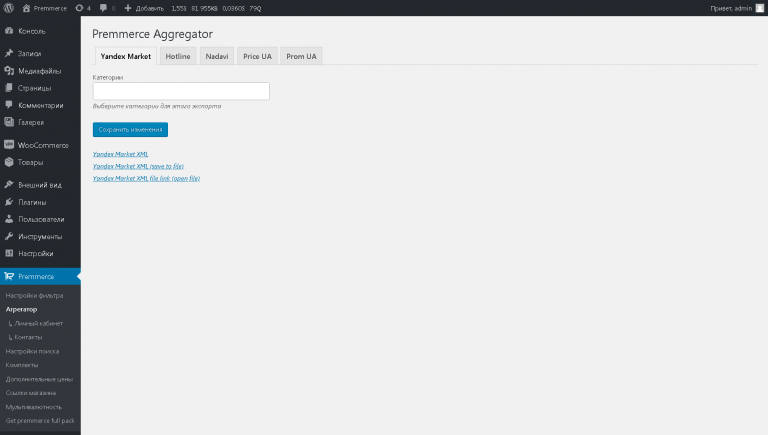
Task: Open the Premmerce site home icon
Action: point(26,8)
